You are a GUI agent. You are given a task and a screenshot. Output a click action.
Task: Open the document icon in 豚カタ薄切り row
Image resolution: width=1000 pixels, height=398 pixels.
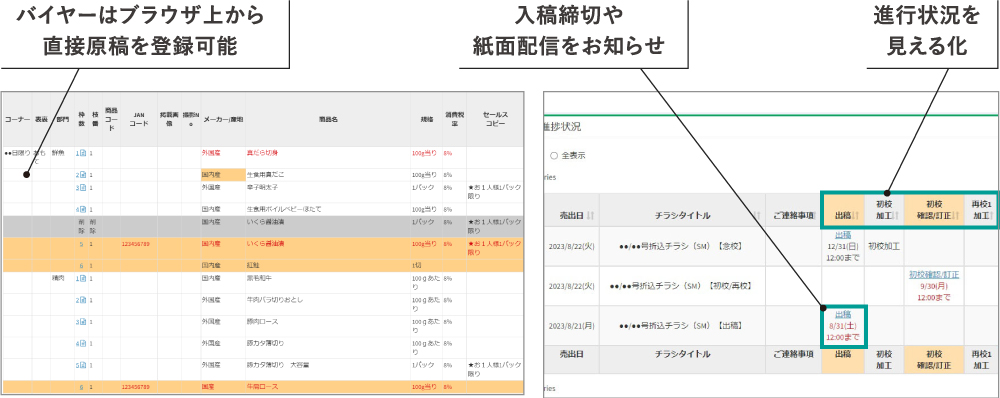click(83, 344)
